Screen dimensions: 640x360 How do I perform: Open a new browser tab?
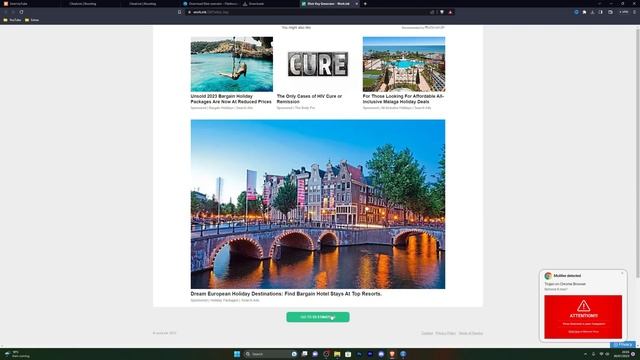coord(365,4)
